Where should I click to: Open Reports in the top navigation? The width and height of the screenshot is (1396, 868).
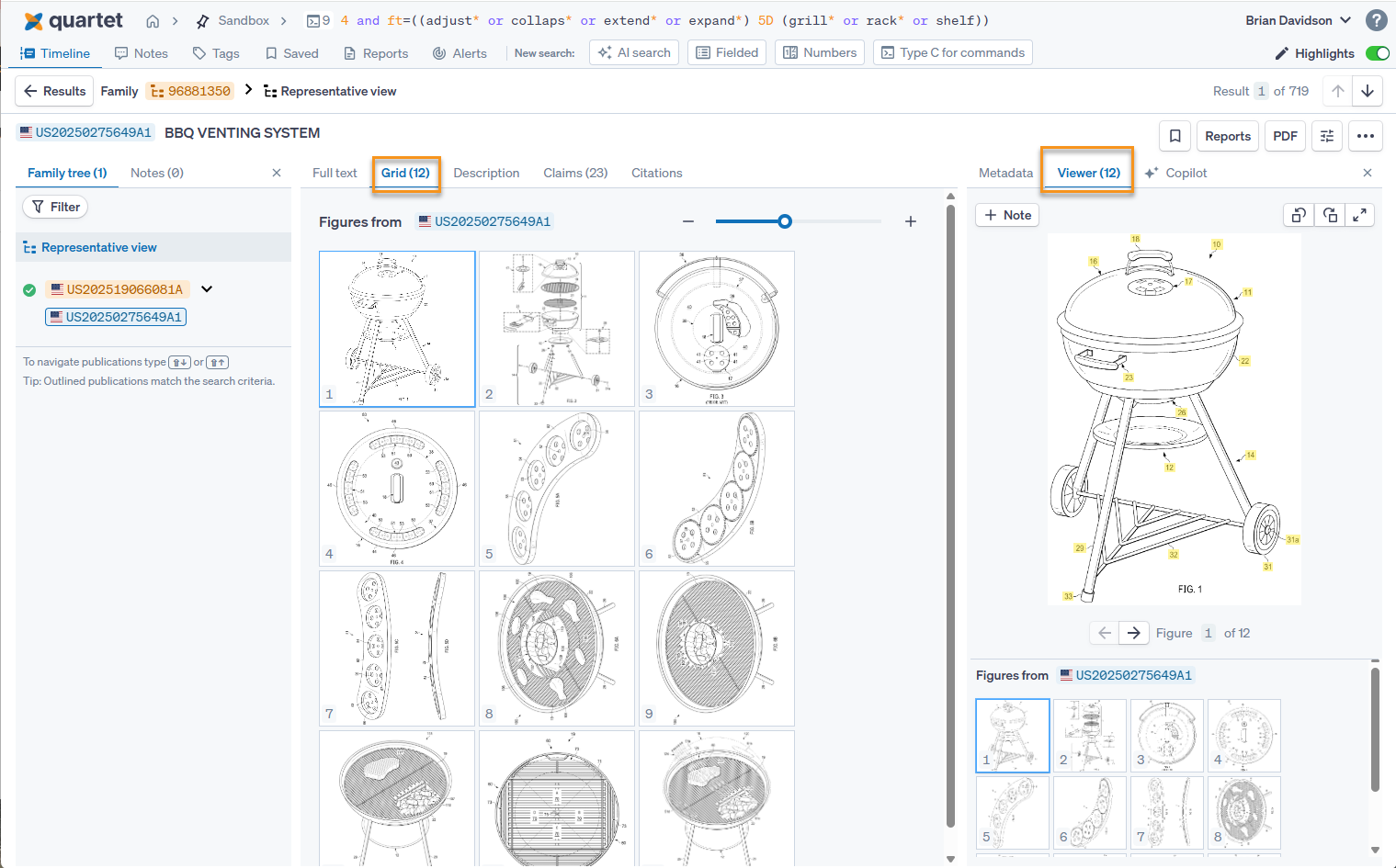(x=376, y=53)
